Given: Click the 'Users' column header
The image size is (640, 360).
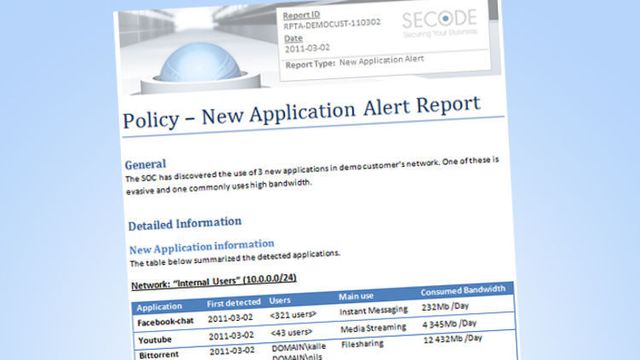Looking at the screenshot, I should [280, 300].
